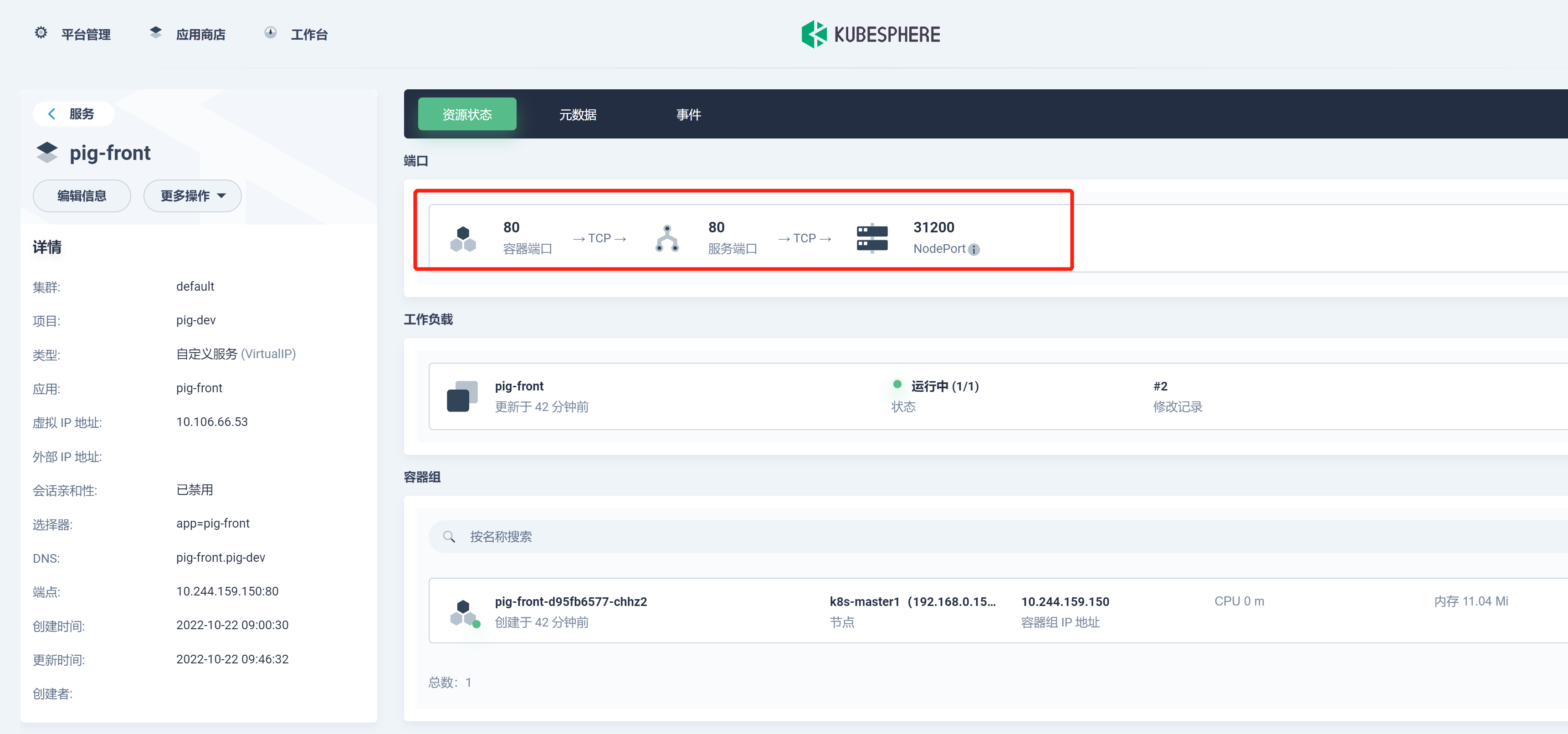Click the pig-front workload icon
The height and width of the screenshot is (734, 1568).
462,396
